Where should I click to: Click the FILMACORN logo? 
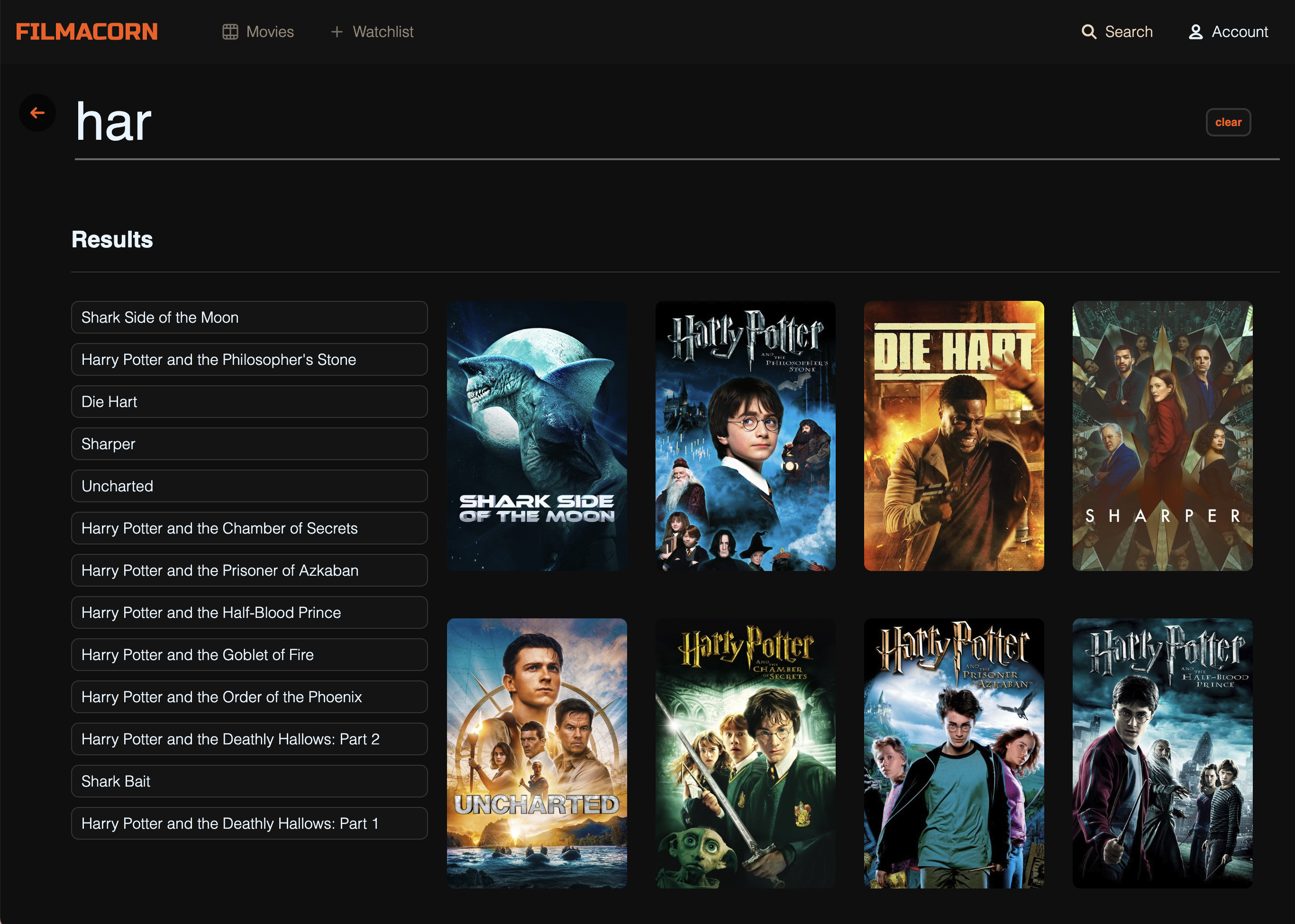tap(87, 32)
